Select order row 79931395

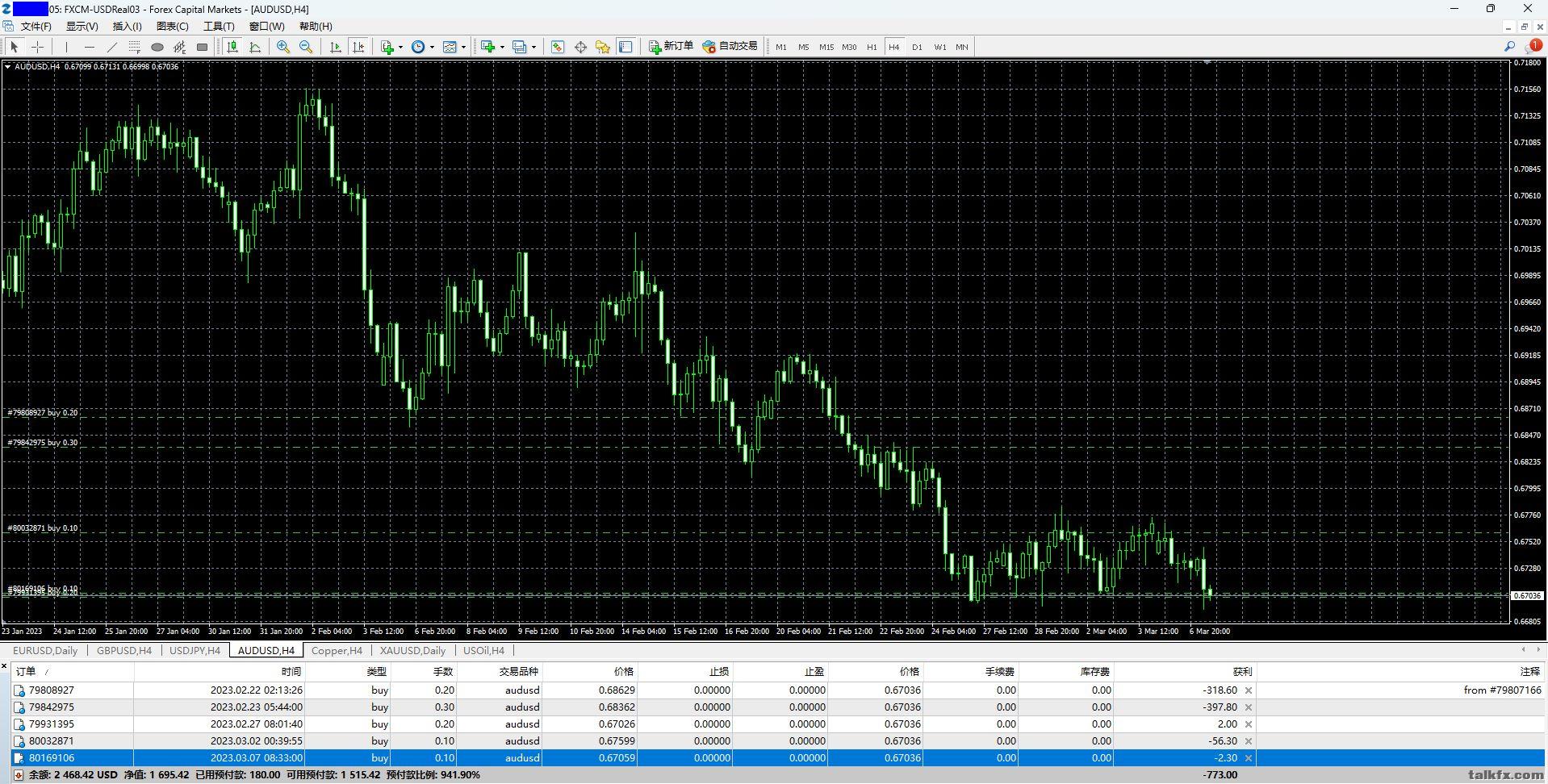point(778,724)
